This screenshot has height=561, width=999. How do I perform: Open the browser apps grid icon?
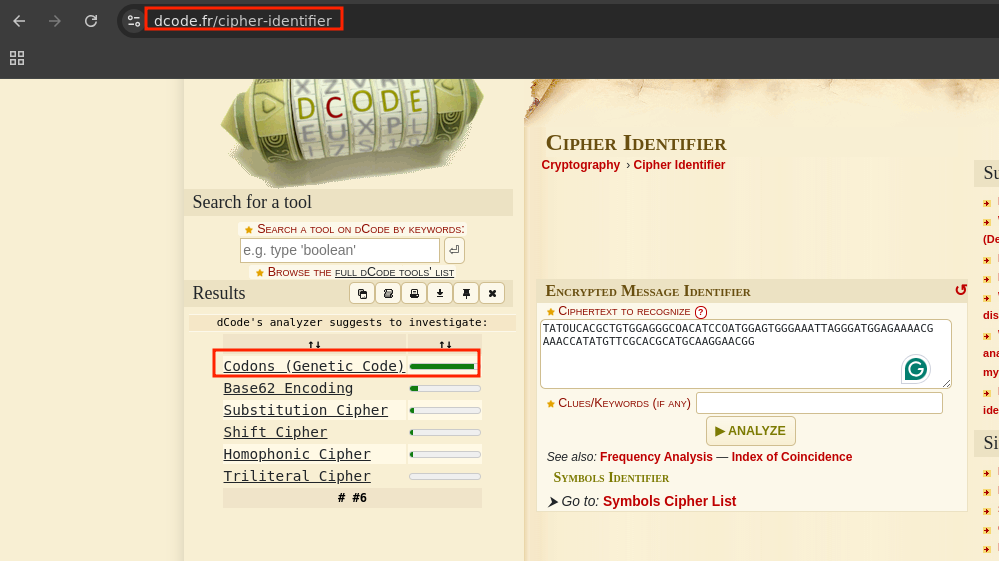pos(17,58)
